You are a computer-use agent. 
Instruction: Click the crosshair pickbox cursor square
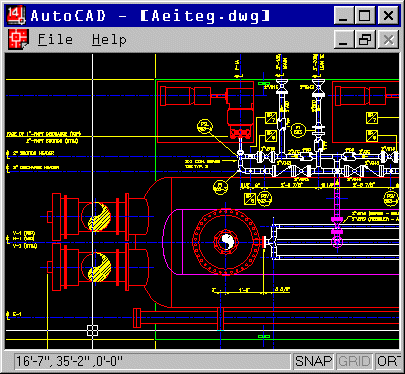92,331
